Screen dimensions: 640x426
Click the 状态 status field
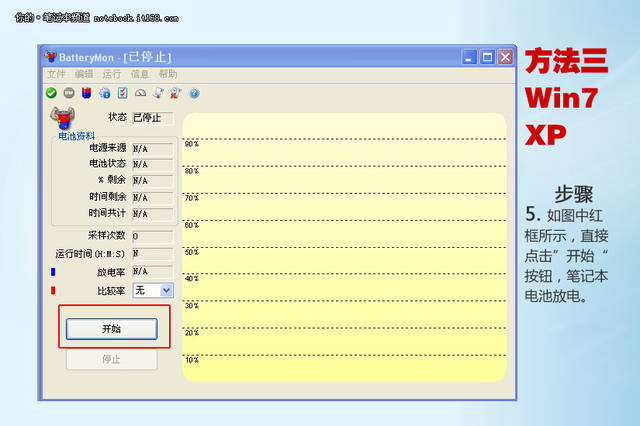click(x=153, y=118)
